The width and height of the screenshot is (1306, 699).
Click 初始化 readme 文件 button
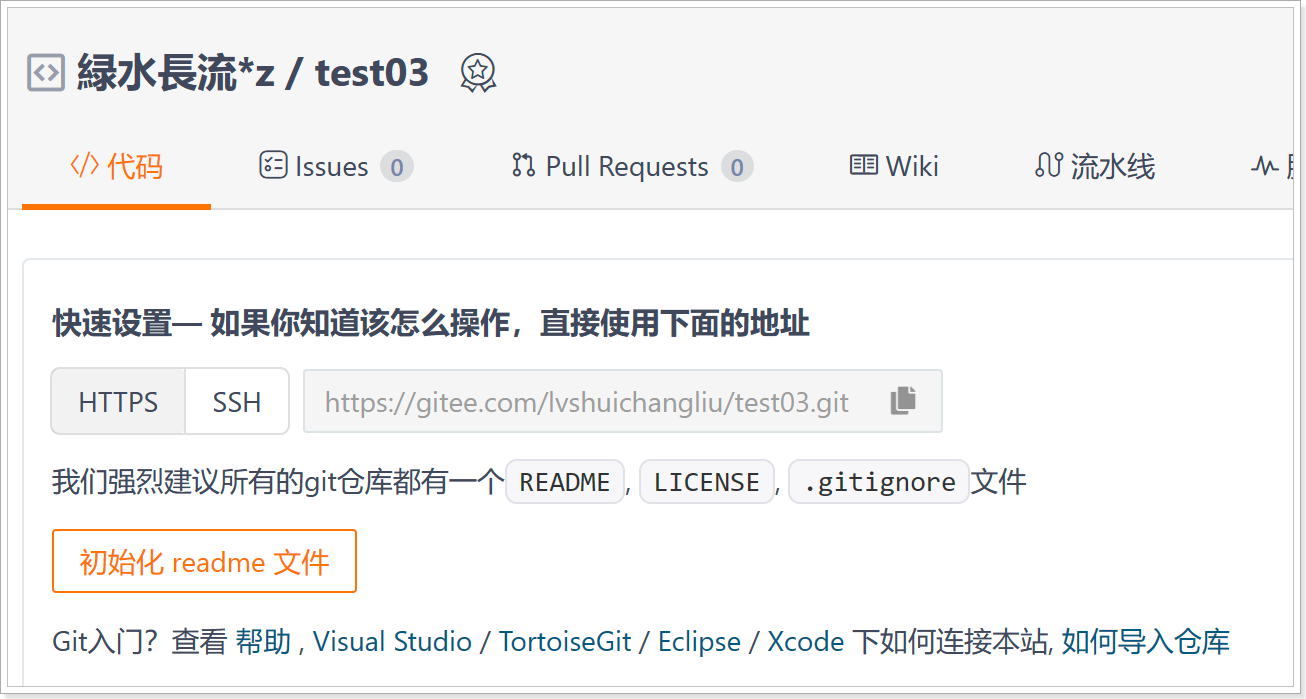click(x=204, y=562)
